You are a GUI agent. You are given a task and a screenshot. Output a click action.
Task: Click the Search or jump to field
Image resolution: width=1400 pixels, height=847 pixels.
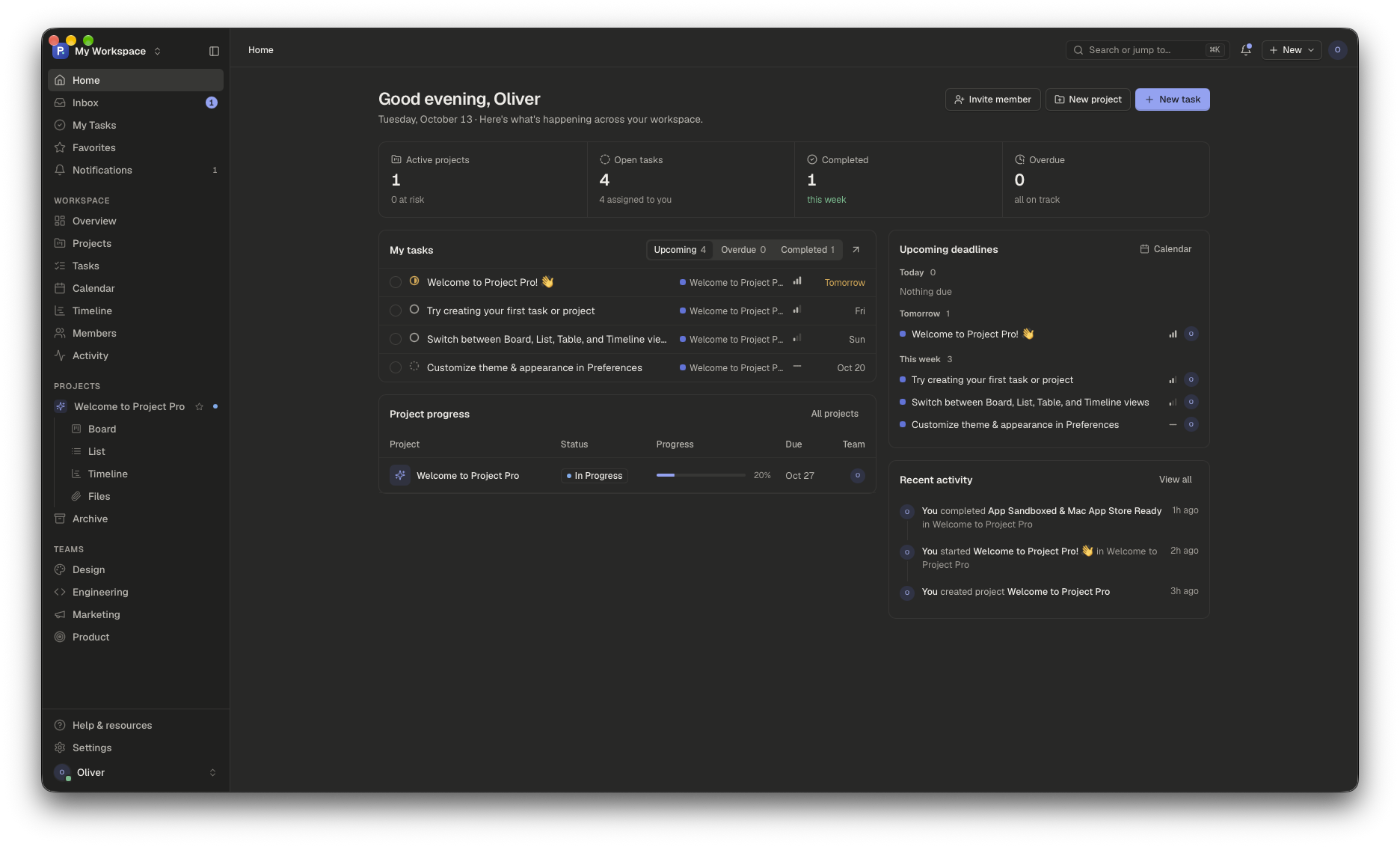coord(1147,50)
